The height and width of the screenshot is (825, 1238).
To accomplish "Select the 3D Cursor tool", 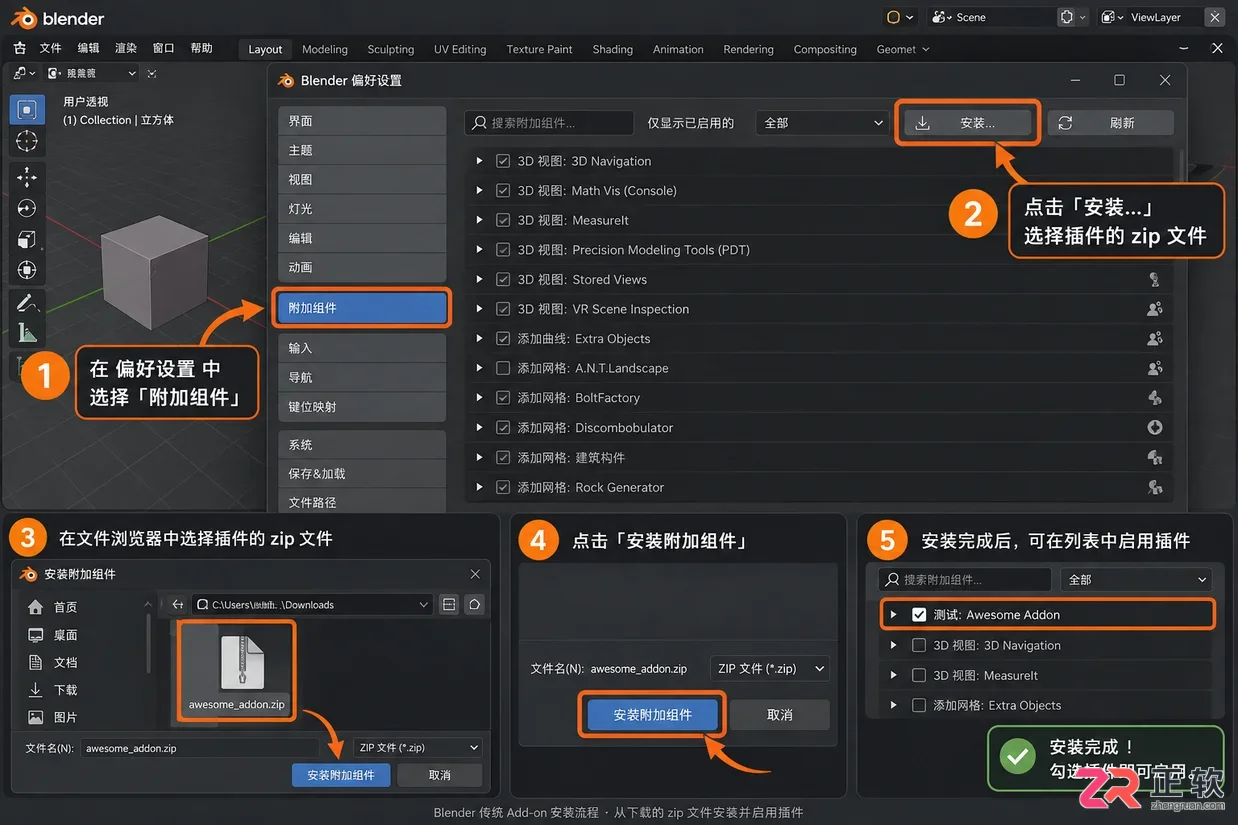I will click(x=27, y=141).
